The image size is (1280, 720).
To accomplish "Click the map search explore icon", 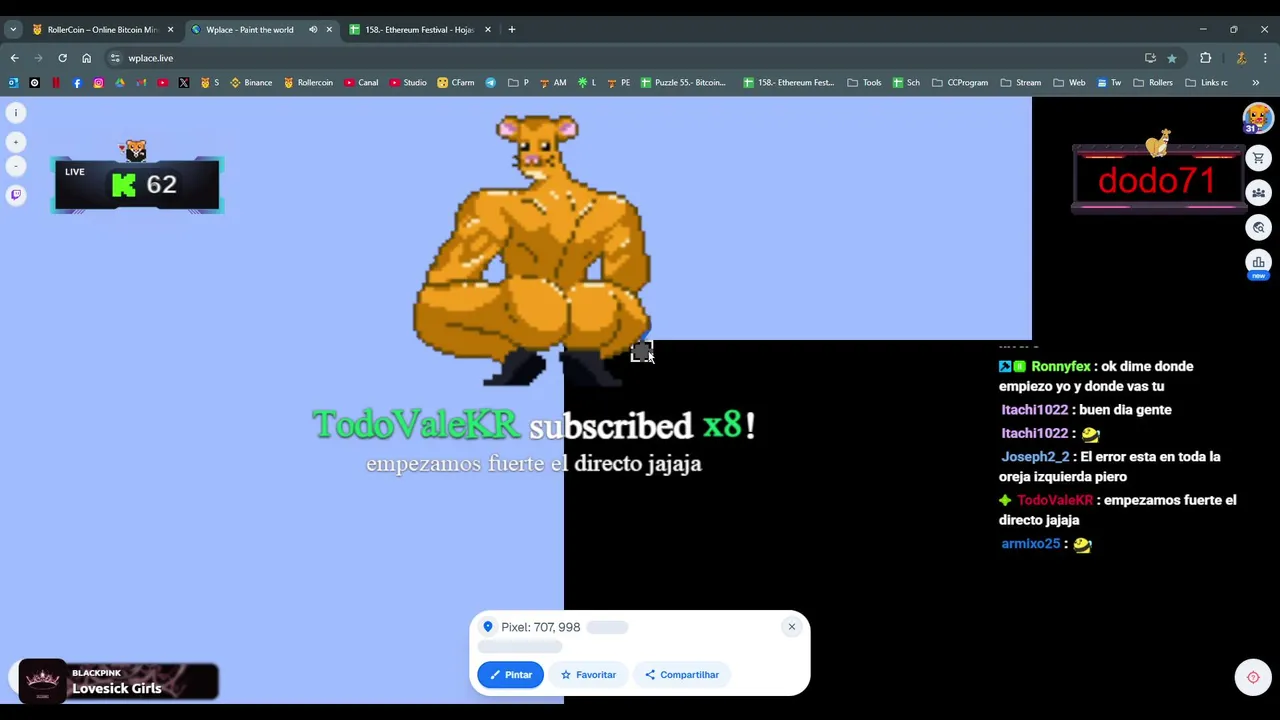I will [1259, 228].
